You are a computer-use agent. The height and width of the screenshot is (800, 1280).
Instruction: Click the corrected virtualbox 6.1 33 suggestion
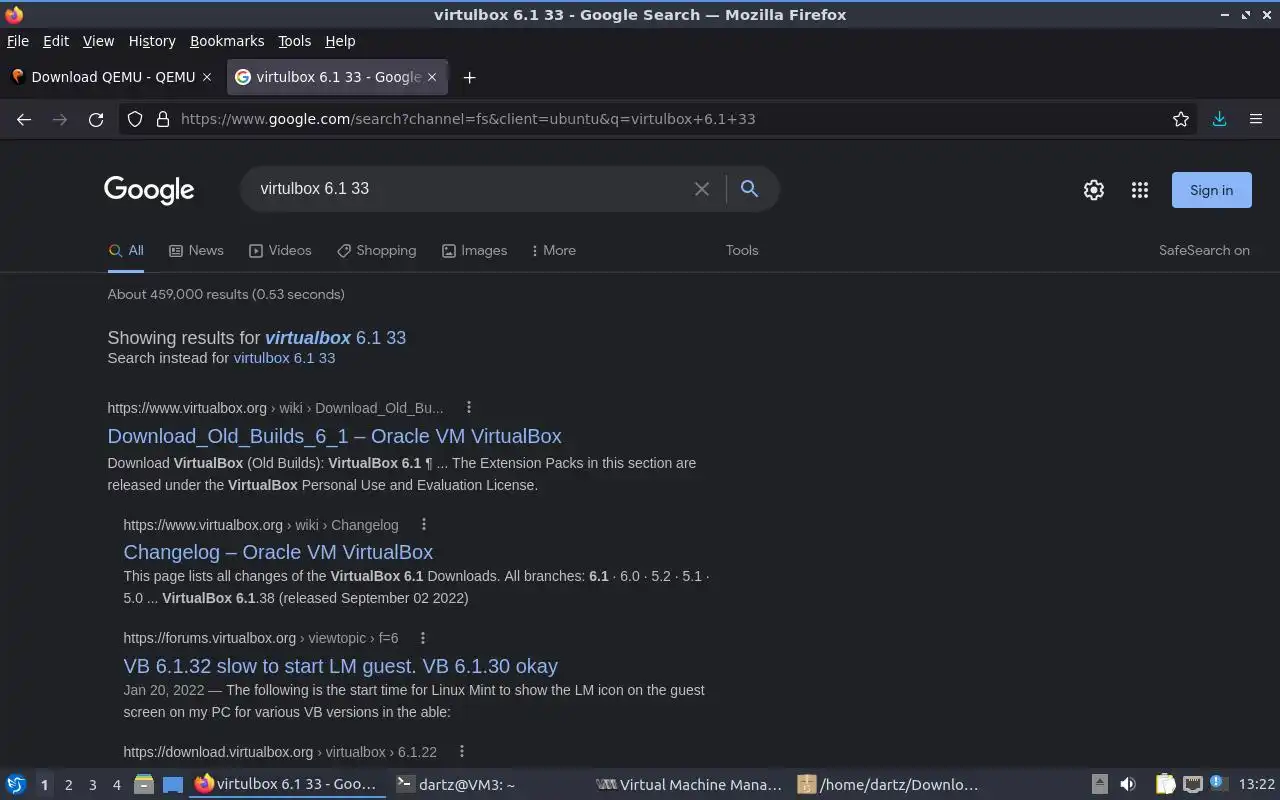point(335,338)
